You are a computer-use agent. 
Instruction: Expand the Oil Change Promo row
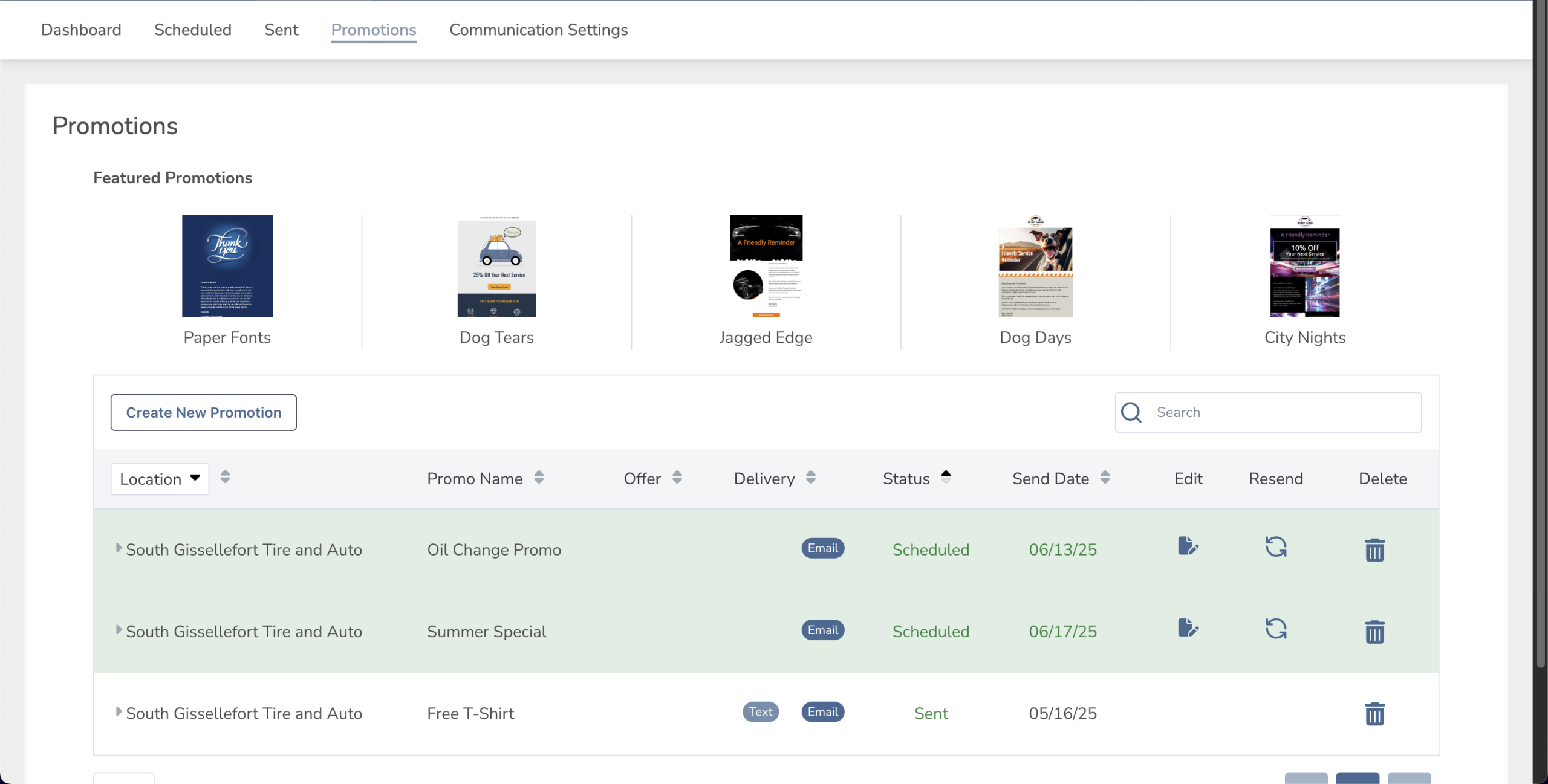[119, 548]
